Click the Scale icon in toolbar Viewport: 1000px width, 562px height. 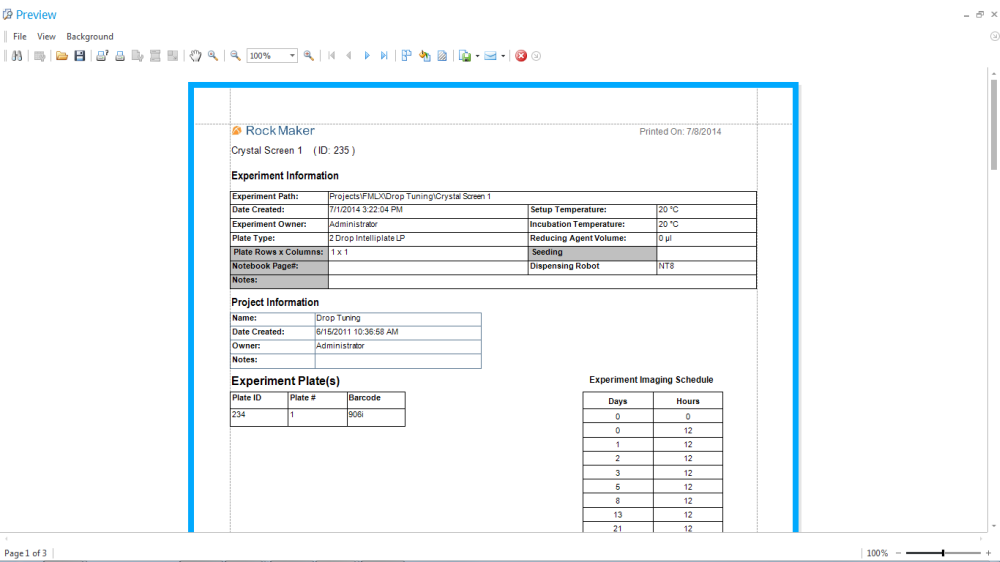point(173,56)
